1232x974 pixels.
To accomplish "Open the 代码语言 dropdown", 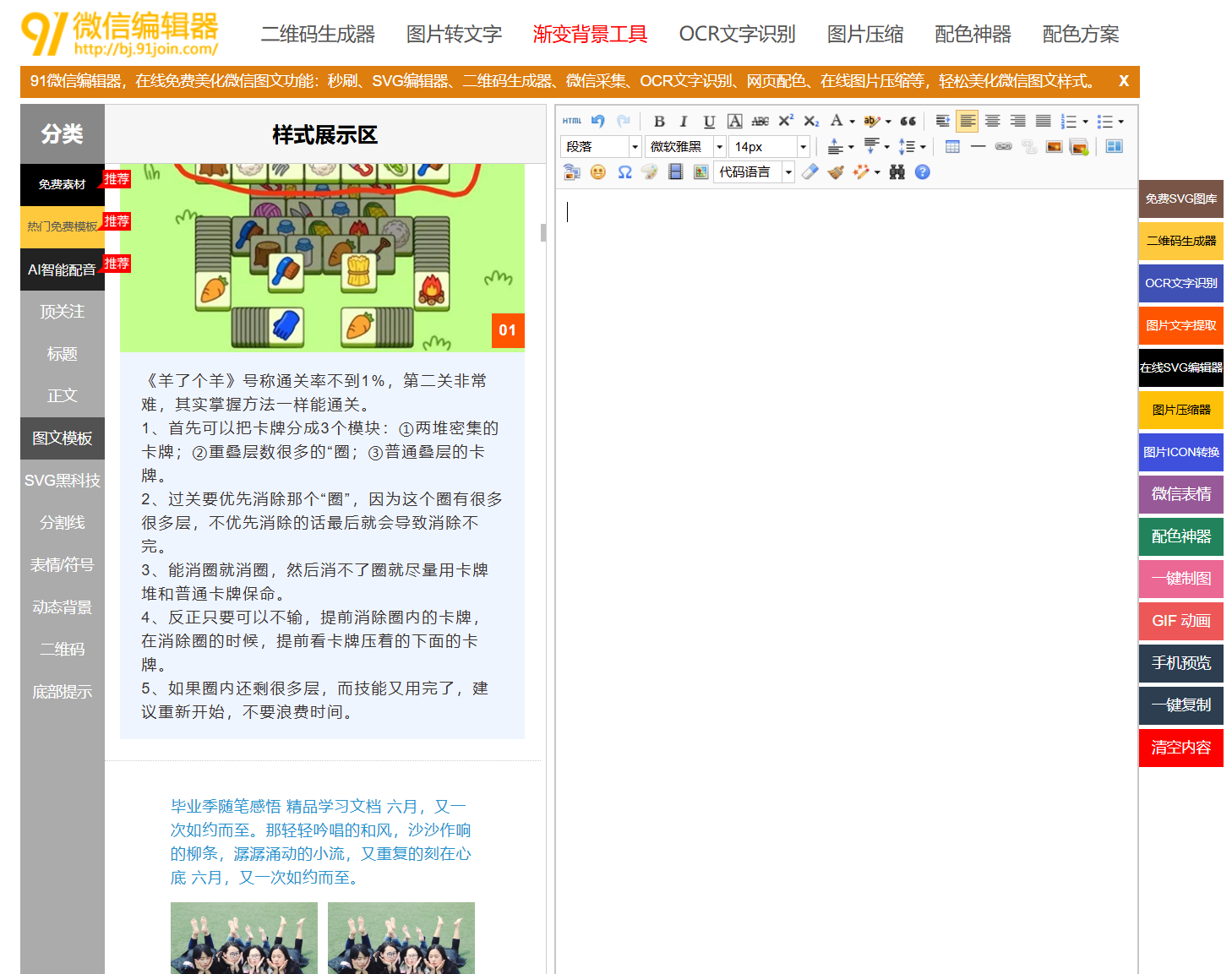I will pos(755,171).
